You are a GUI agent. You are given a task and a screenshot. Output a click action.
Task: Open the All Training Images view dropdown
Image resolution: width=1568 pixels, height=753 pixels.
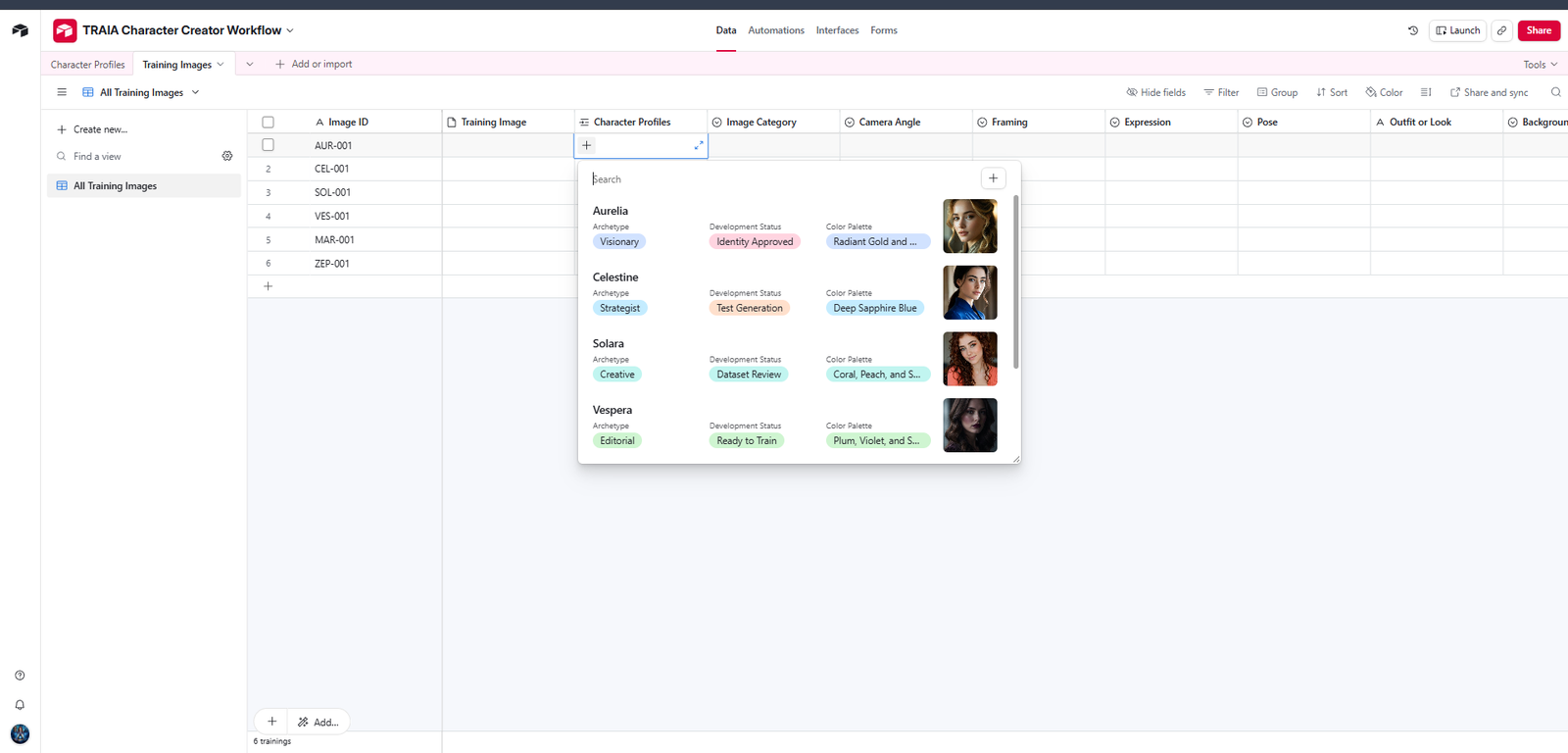click(141, 92)
